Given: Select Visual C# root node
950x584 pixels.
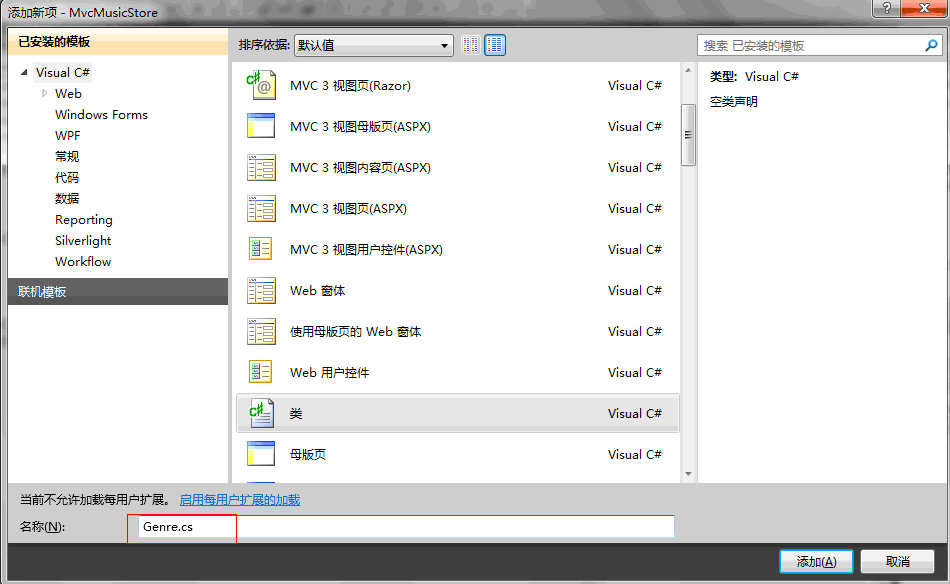Looking at the screenshot, I should (x=62, y=73).
